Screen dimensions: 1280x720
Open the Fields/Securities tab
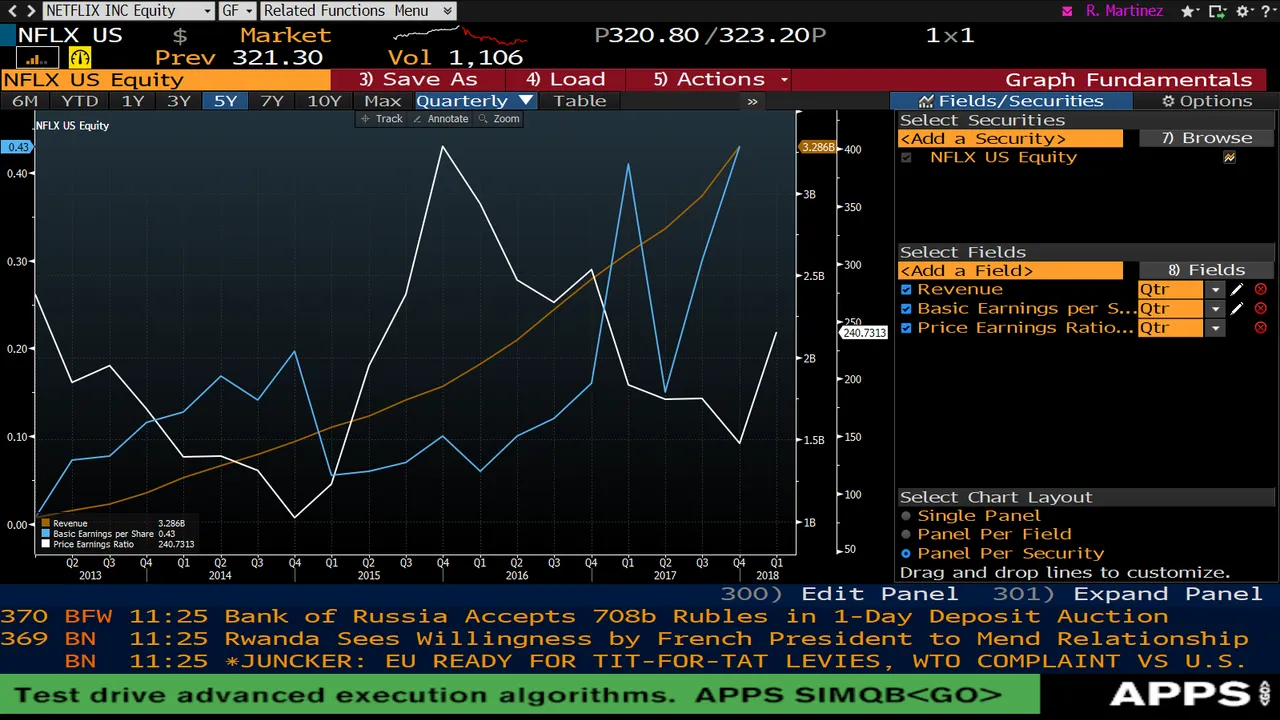pos(1011,101)
